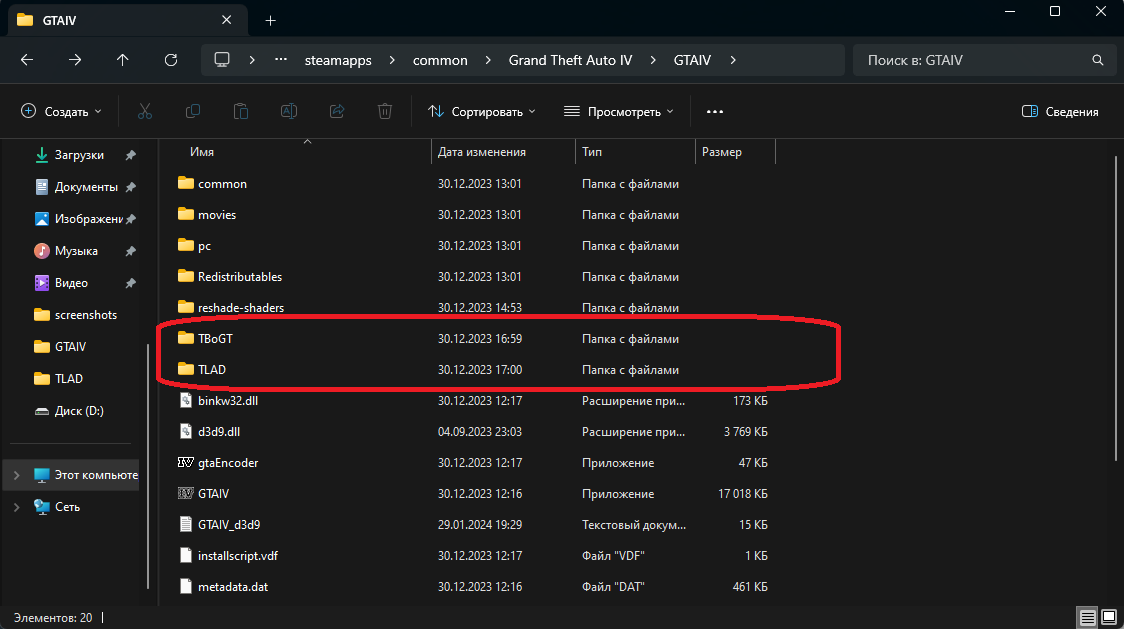Open new tab with plus button
This screenshot has width=1124, height=629.
click(x=270, y=21)
